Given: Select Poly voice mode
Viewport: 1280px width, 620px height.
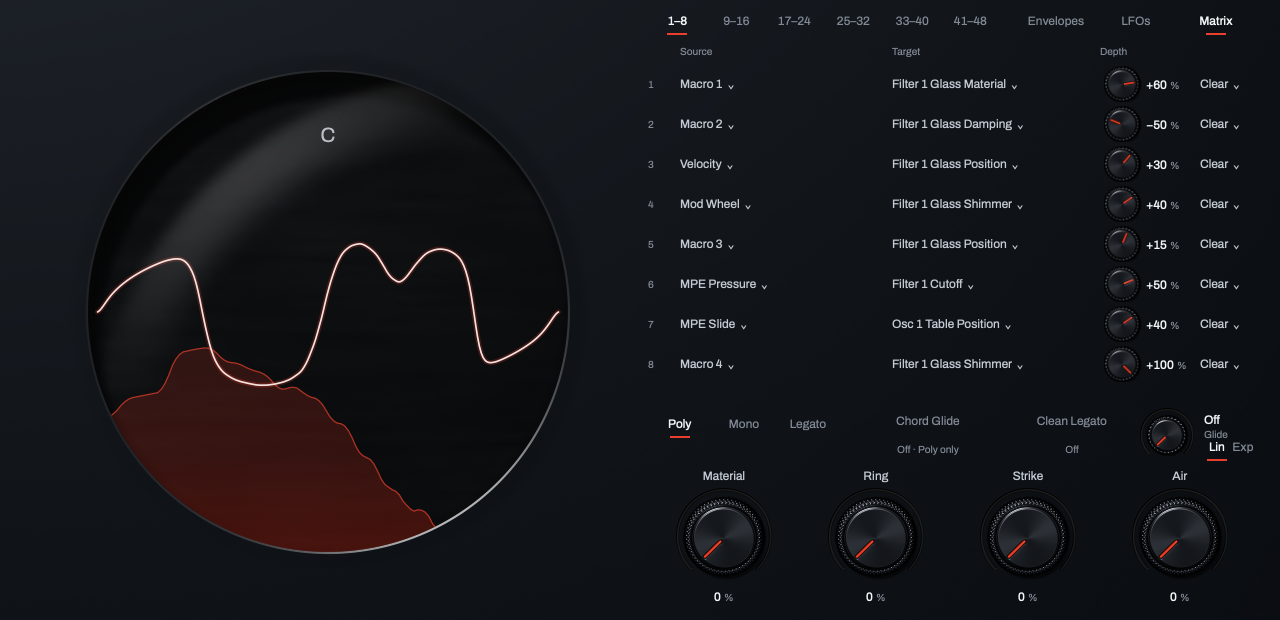Looking at the screenshot, I should [x=680, y=424].
